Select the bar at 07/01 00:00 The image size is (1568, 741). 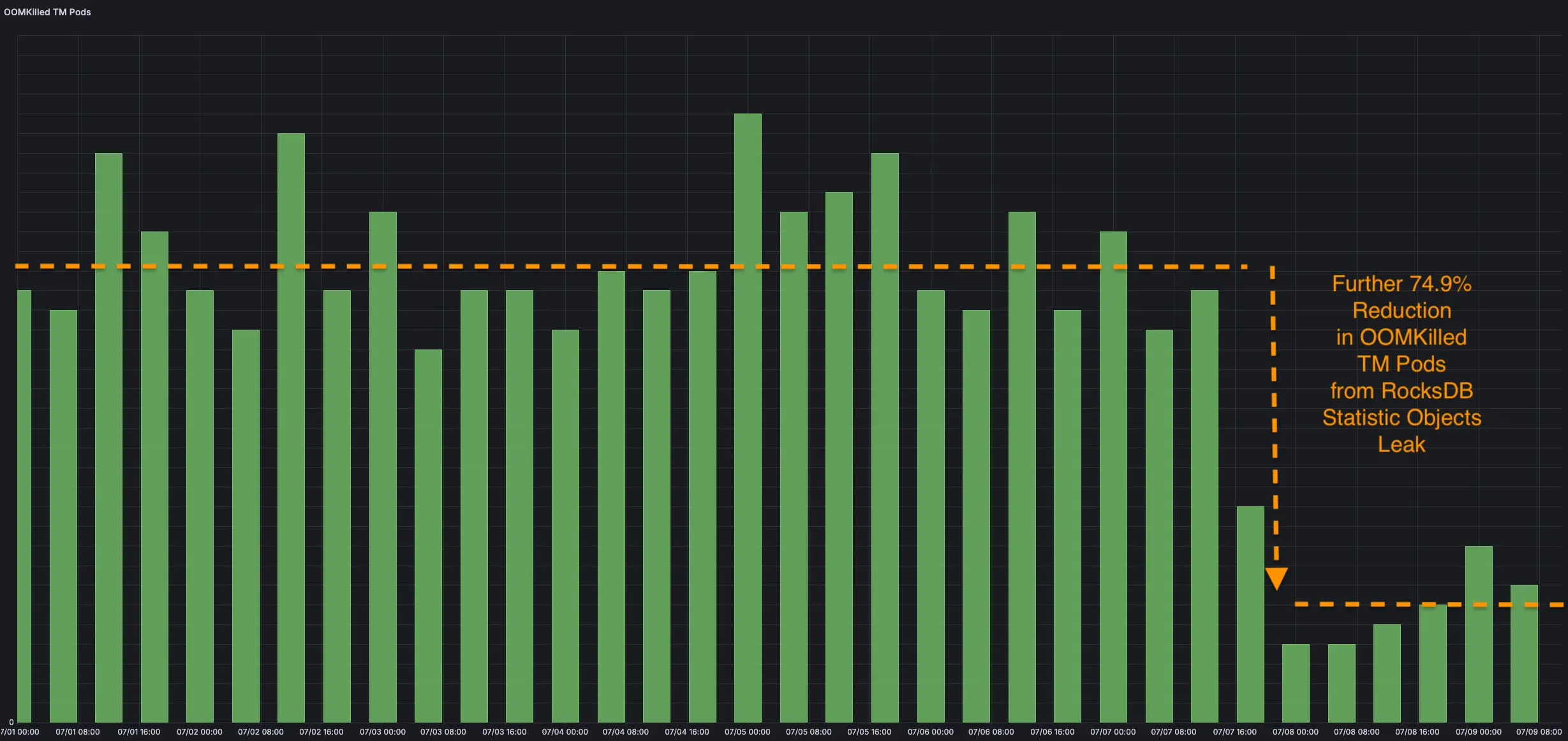pyautogui.click(x=24, y=506)
